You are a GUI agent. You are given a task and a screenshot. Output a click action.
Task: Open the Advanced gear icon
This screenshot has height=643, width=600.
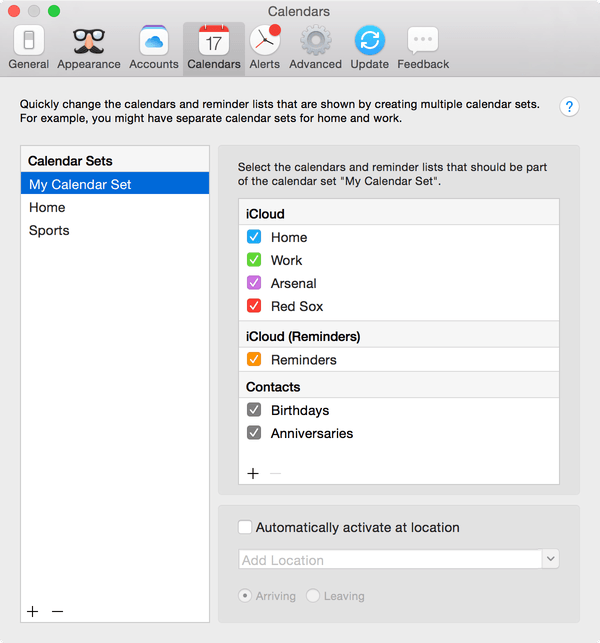pos(315,48)
